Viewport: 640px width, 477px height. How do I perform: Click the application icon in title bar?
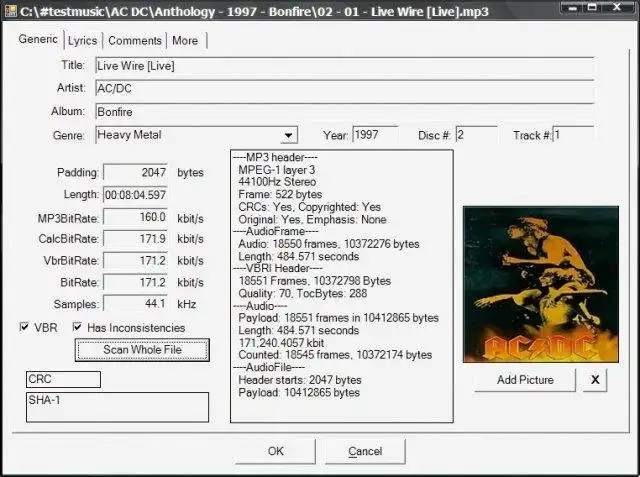point(11,11)
